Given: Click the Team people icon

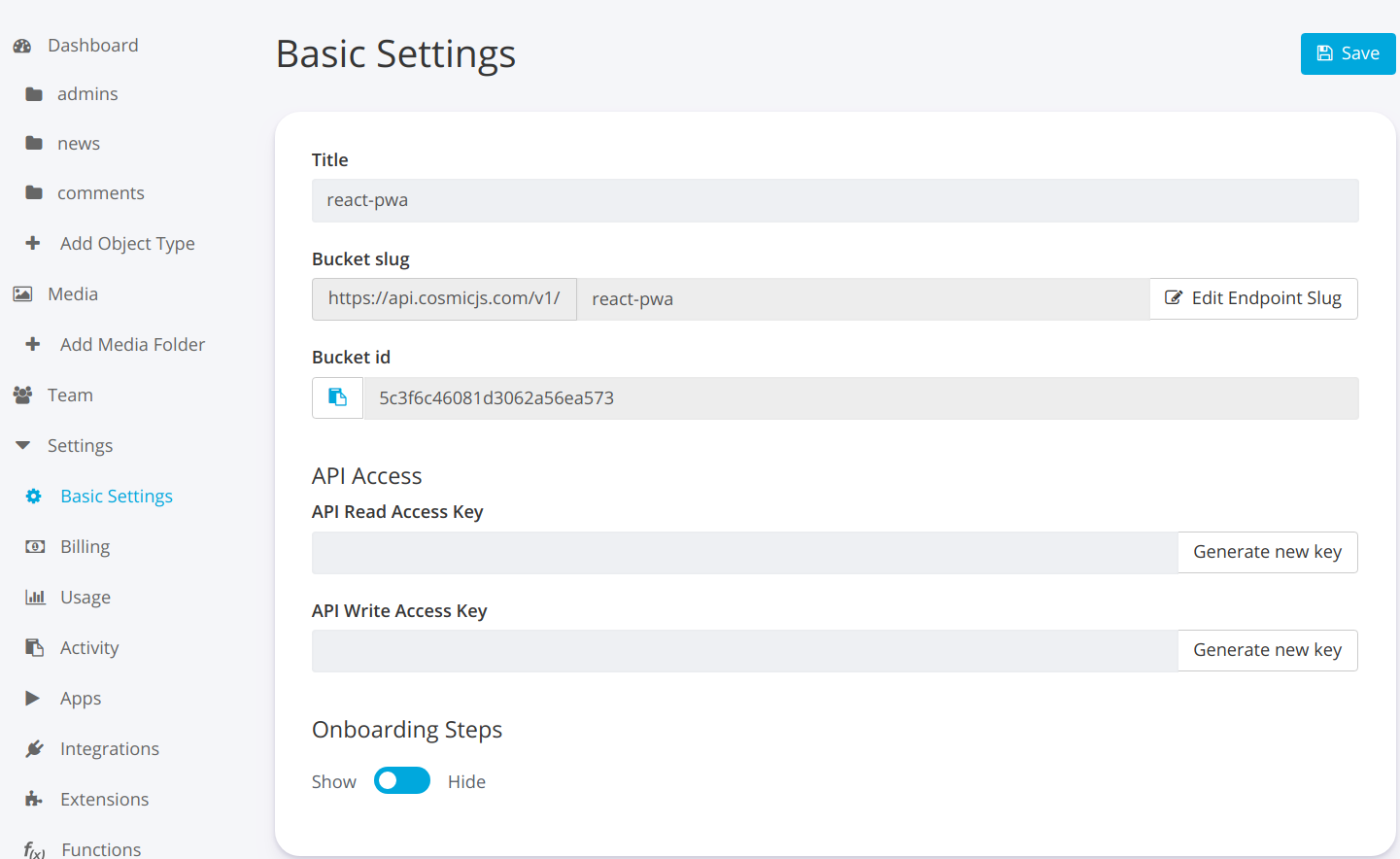Looking at the screenshot, I should tap(22, 395).
